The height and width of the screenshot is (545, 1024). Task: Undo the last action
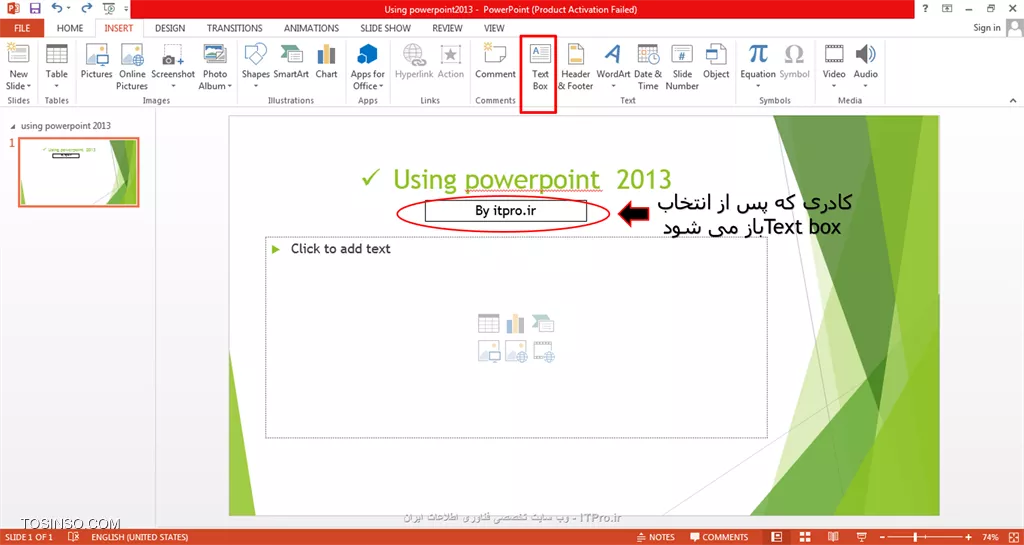click(x=57, y=8)
